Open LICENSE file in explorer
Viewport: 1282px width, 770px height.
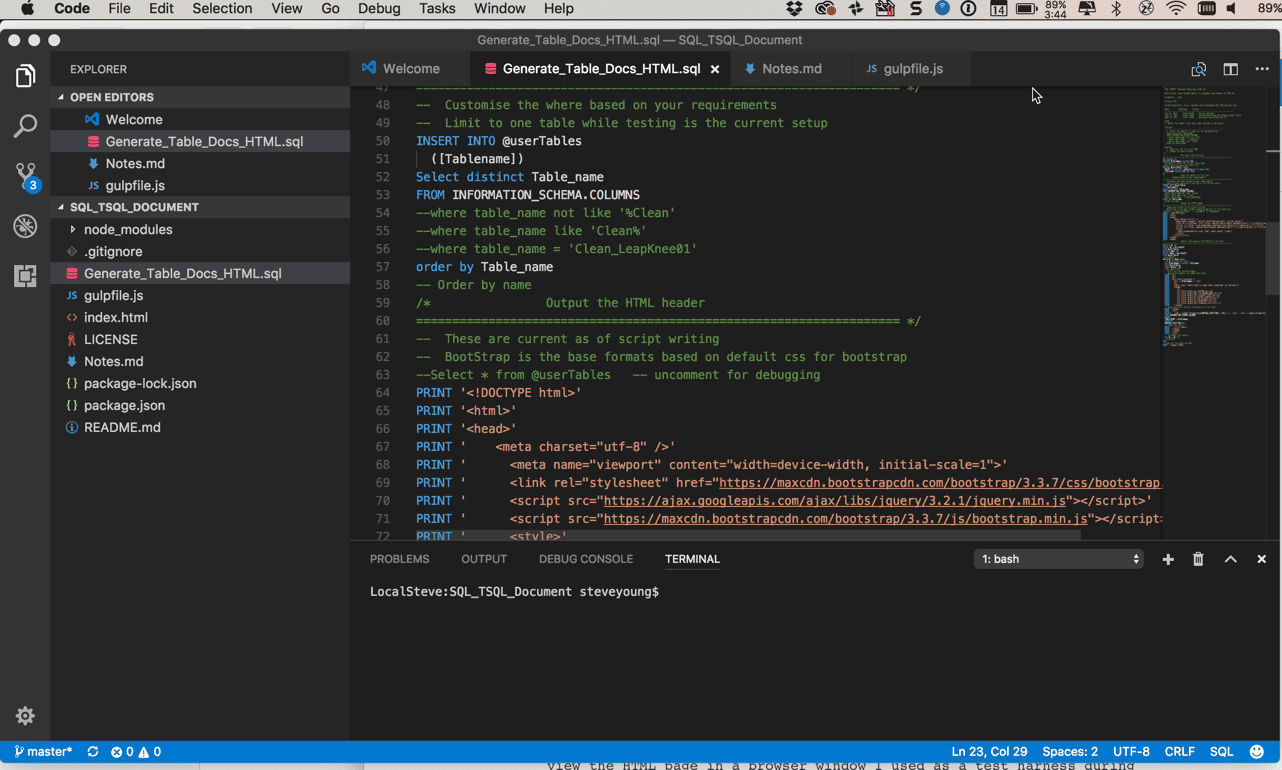tap(200, 339)
